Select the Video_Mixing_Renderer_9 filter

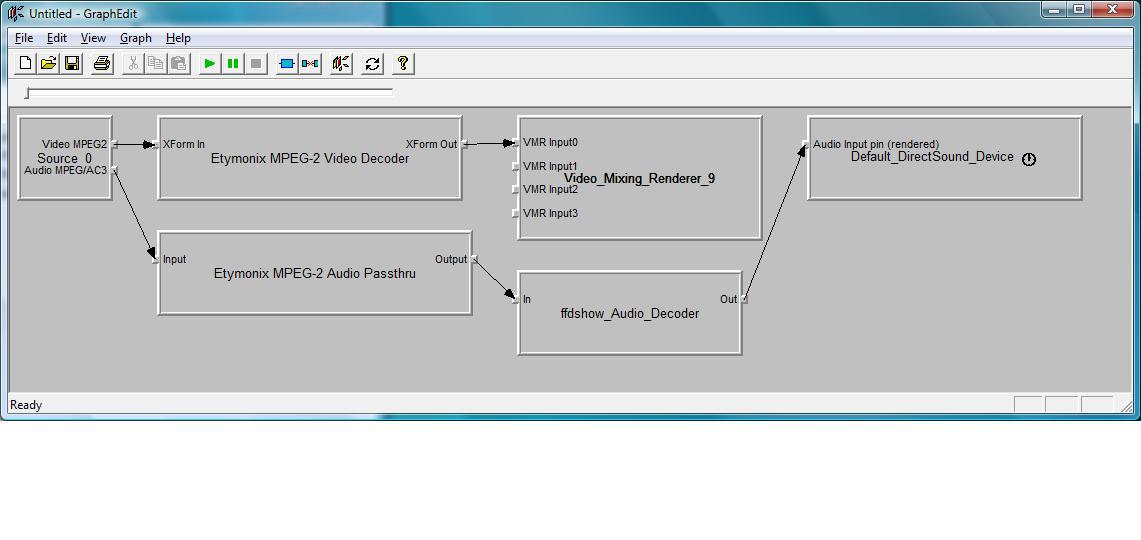pos(640,178)
